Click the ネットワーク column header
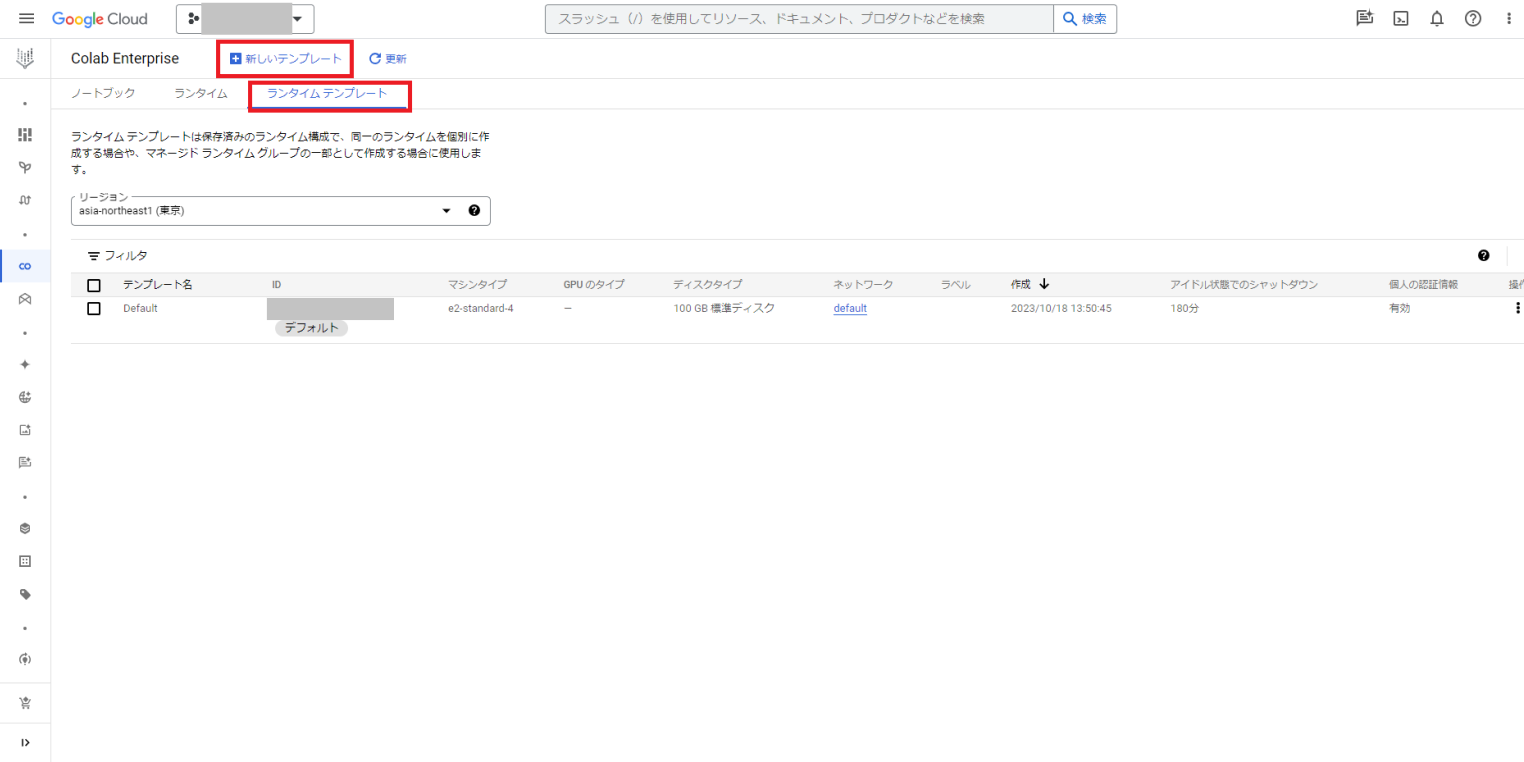This screenshot has width=1524, height=762. pos(863,285)
